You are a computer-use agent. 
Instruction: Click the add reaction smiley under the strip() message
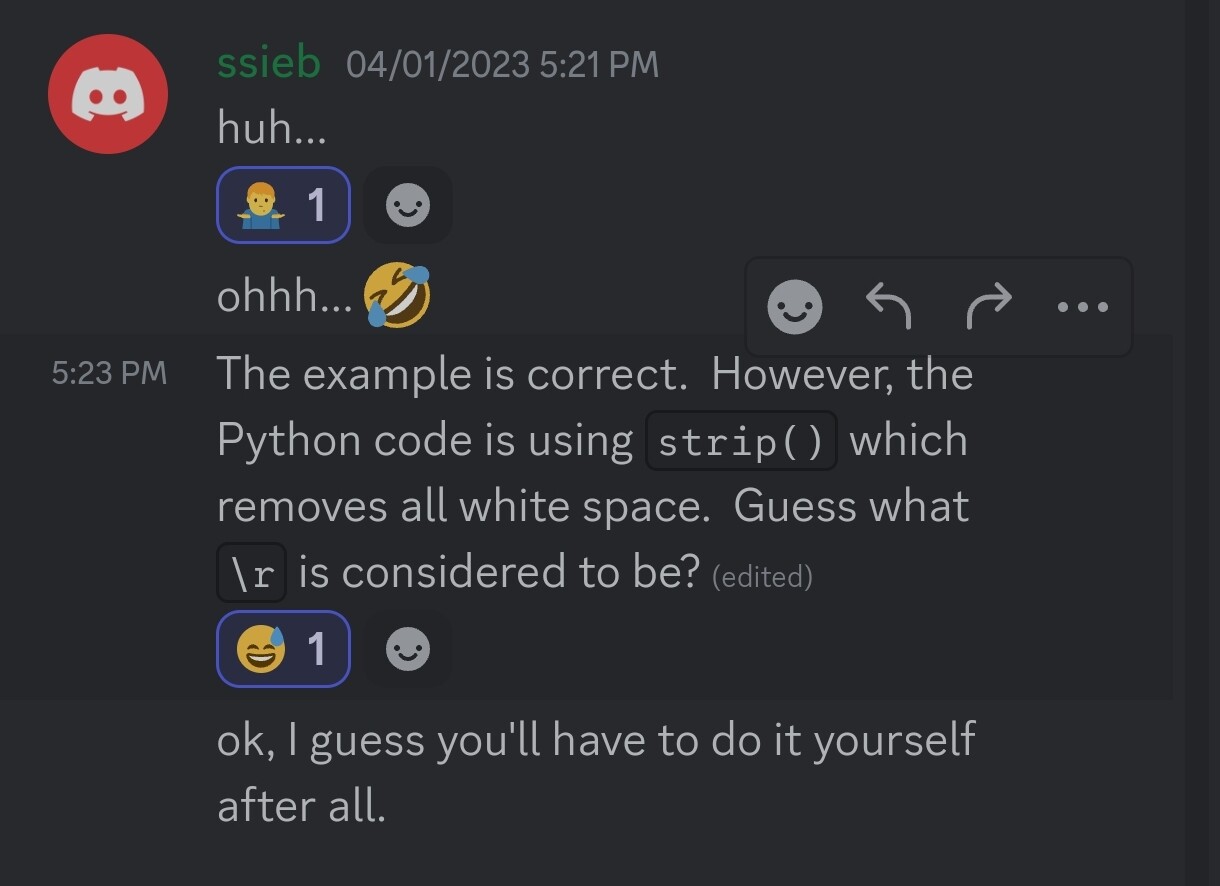[408, 649]
